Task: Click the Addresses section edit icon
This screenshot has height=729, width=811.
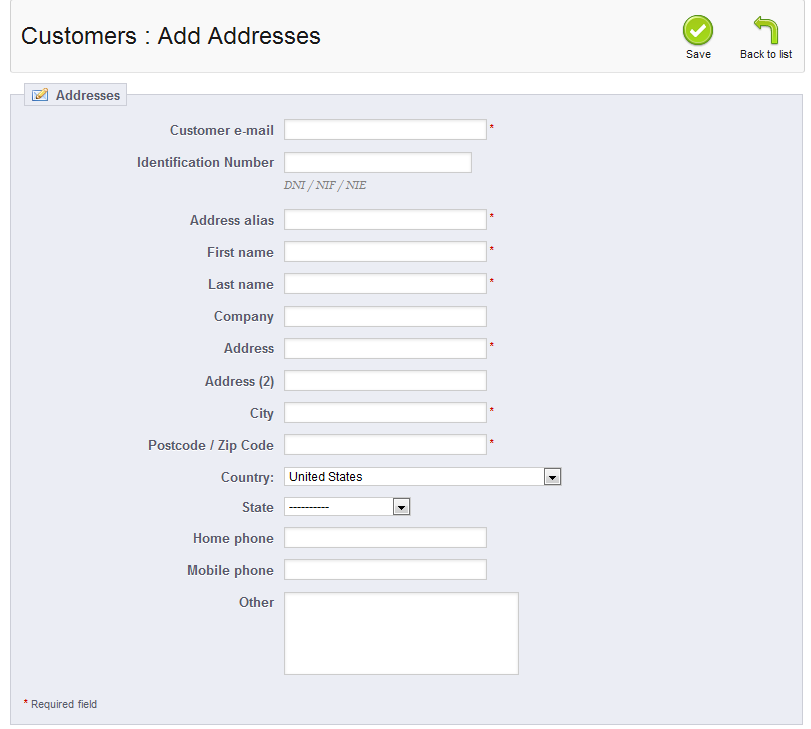Action: click(x=40, y=96)
